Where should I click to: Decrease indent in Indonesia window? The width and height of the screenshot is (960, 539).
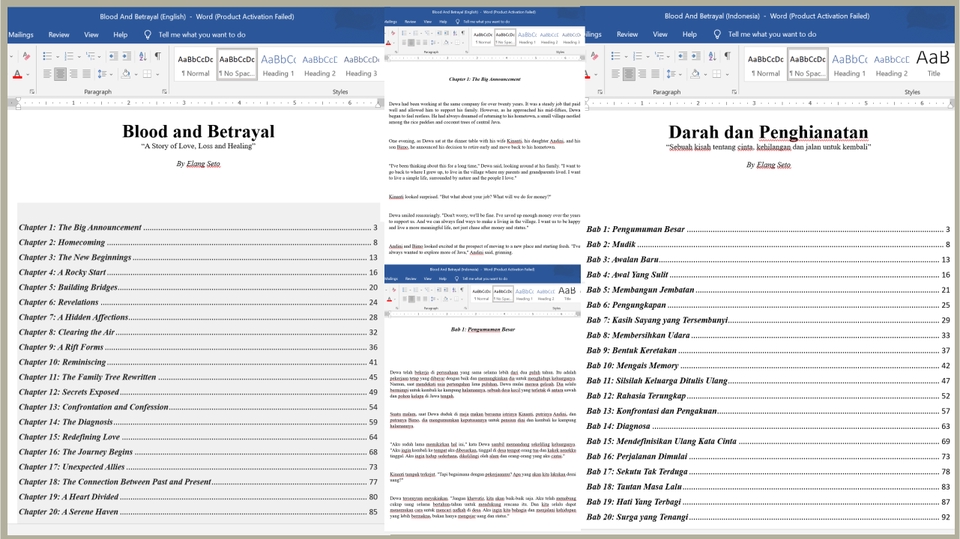[683, 56]
